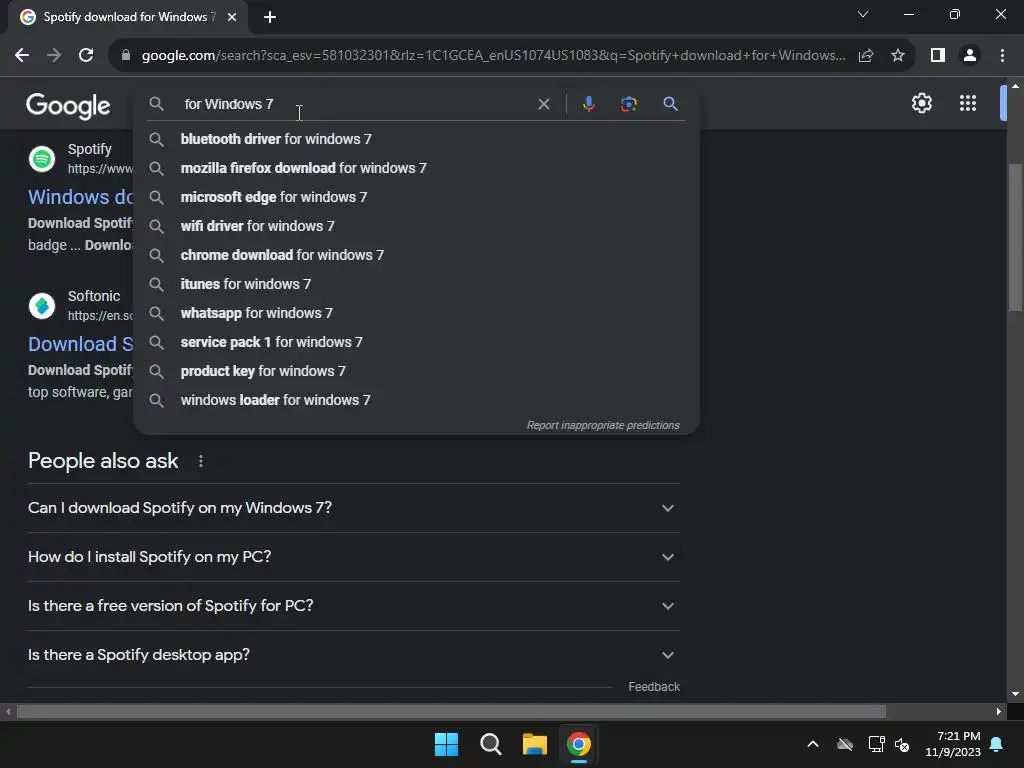Search by image with Google Lens
The image size is (1024, 768).
(x=628, y=104)
